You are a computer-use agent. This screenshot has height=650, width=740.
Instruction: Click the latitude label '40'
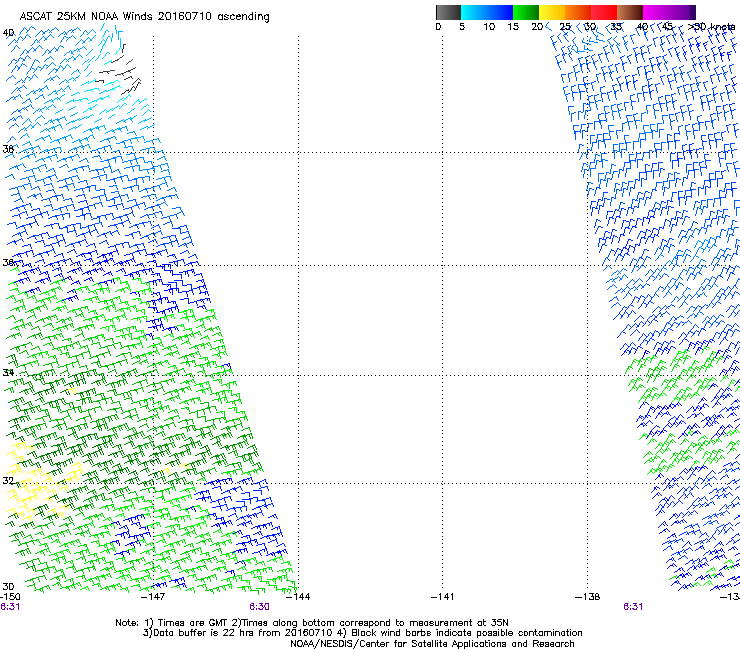point(8,33)
